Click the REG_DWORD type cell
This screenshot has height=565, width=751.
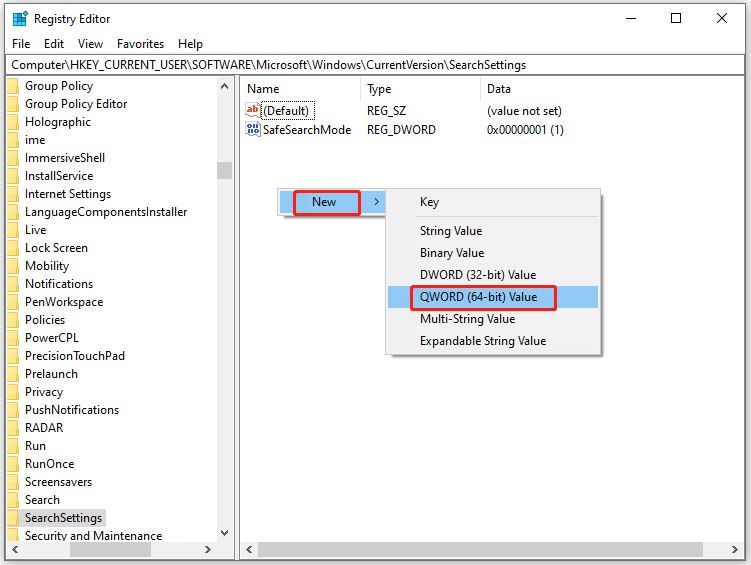(401, 130)
